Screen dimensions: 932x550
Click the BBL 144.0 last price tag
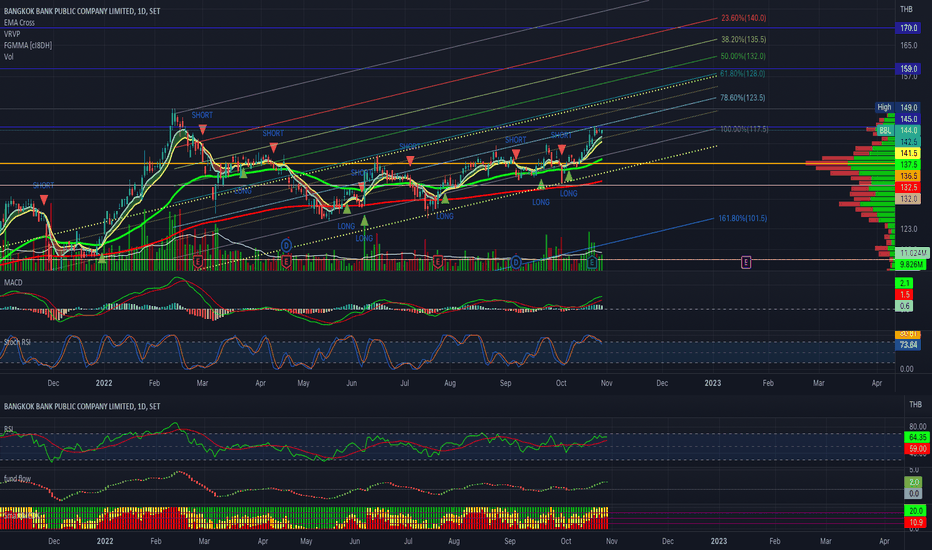[x=899, y=130]
